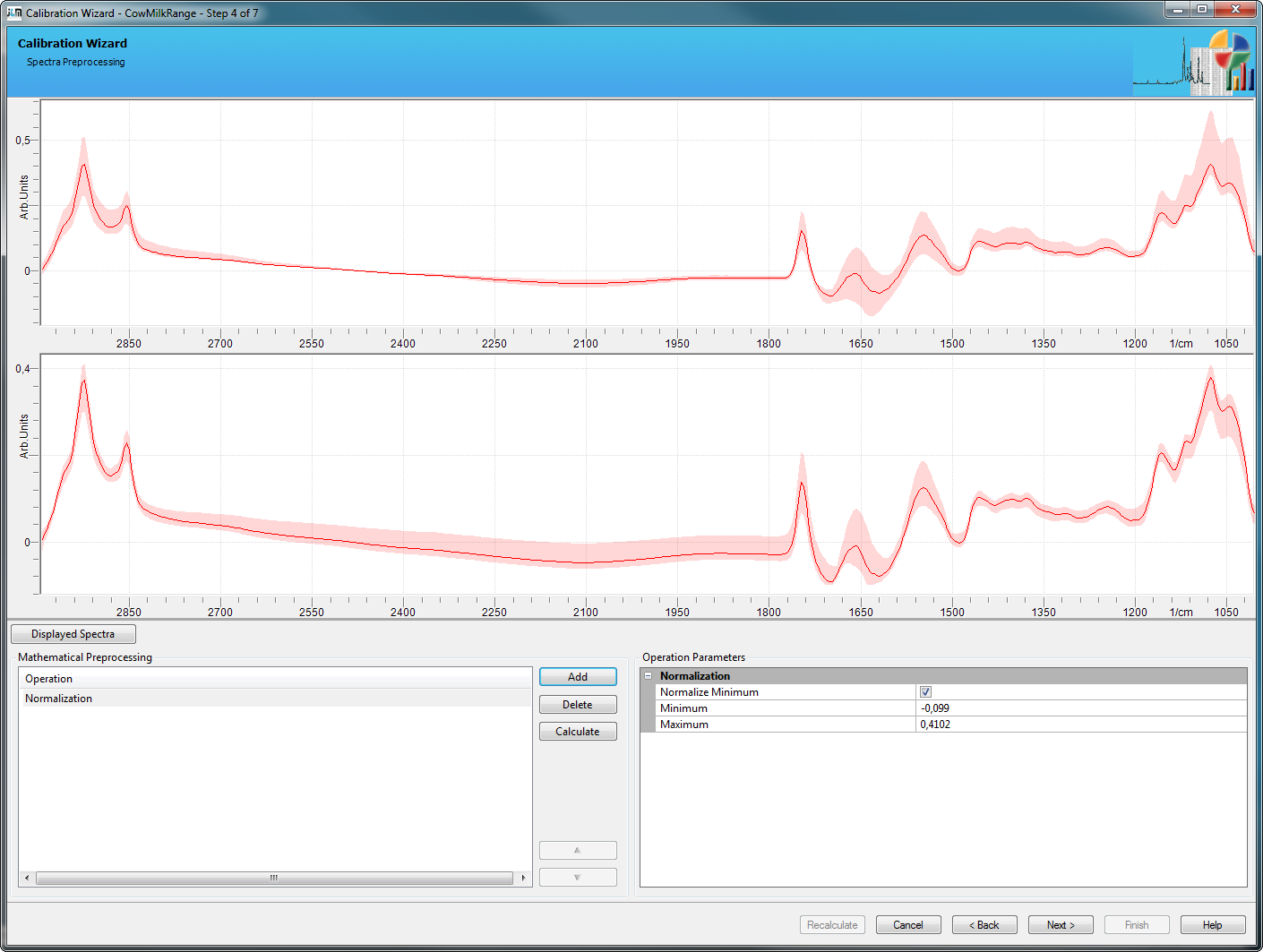
Task: Click the Calibration Wizard title bar icon
Action: tap(13, 13)
